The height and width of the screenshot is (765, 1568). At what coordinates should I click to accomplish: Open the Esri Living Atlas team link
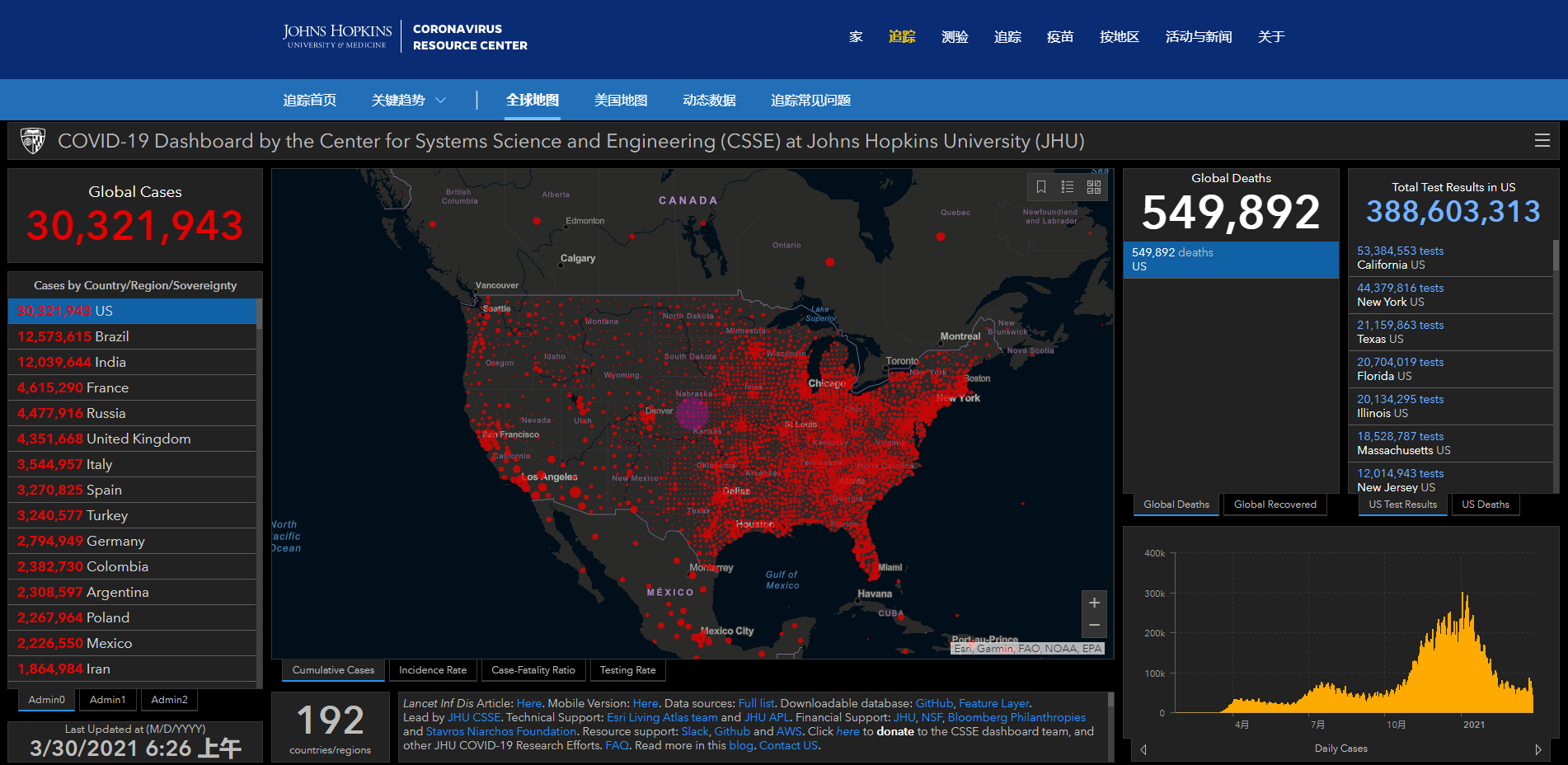[662, 717]
